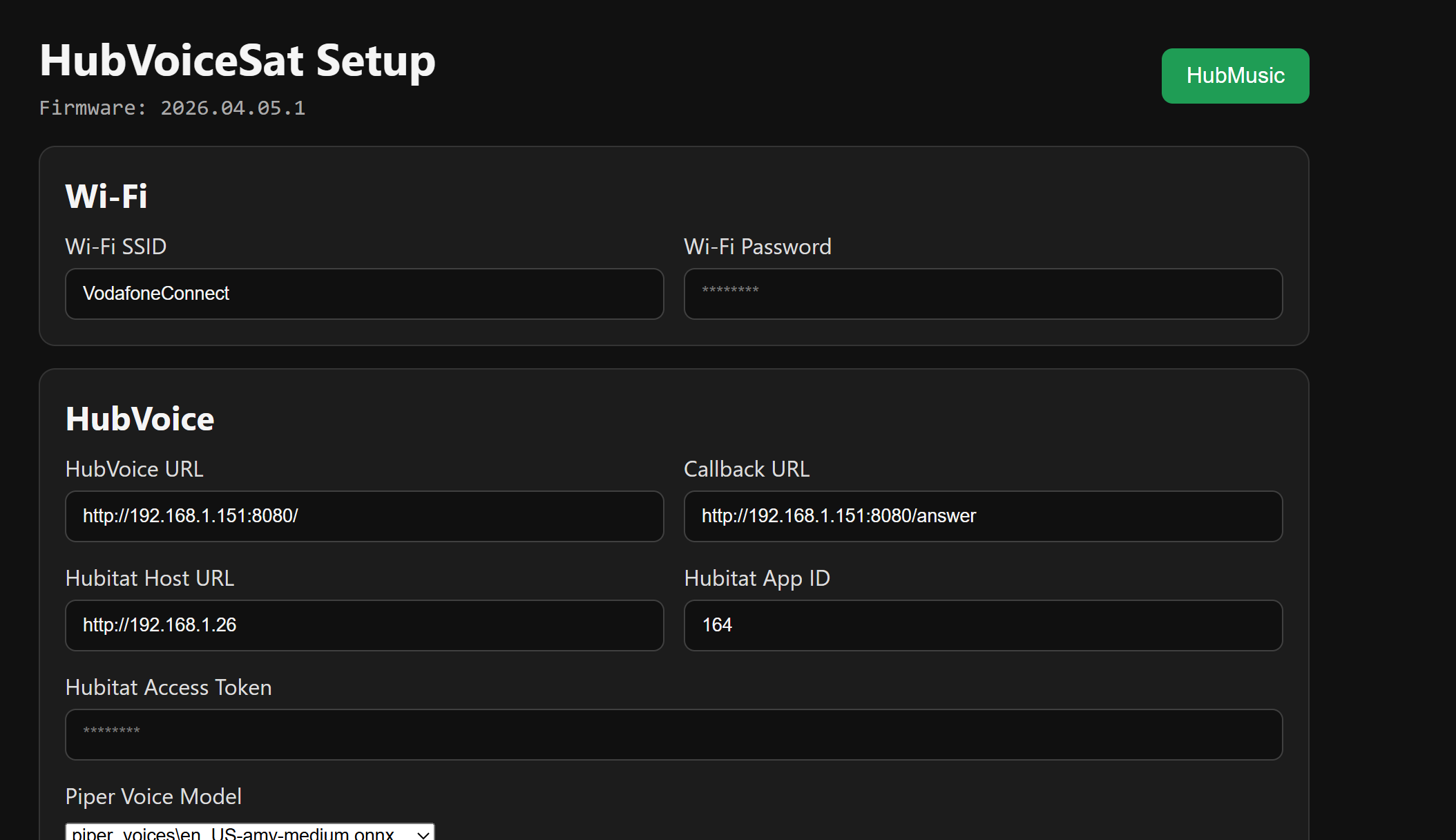Select the Callback URL input ending in /answer

(x=983, y=516)
